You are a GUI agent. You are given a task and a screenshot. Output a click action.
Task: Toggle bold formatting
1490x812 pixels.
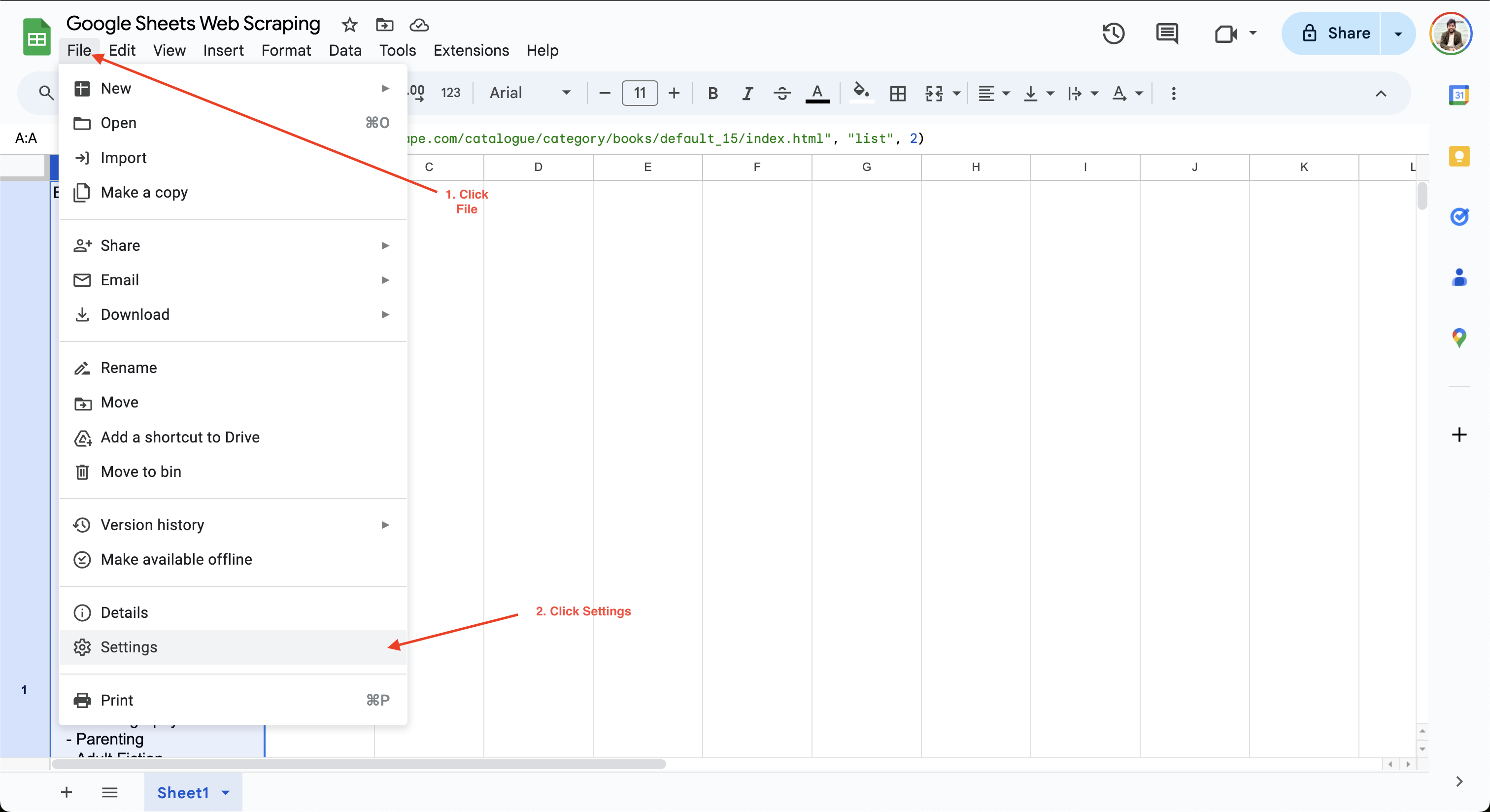click(712, 93)
